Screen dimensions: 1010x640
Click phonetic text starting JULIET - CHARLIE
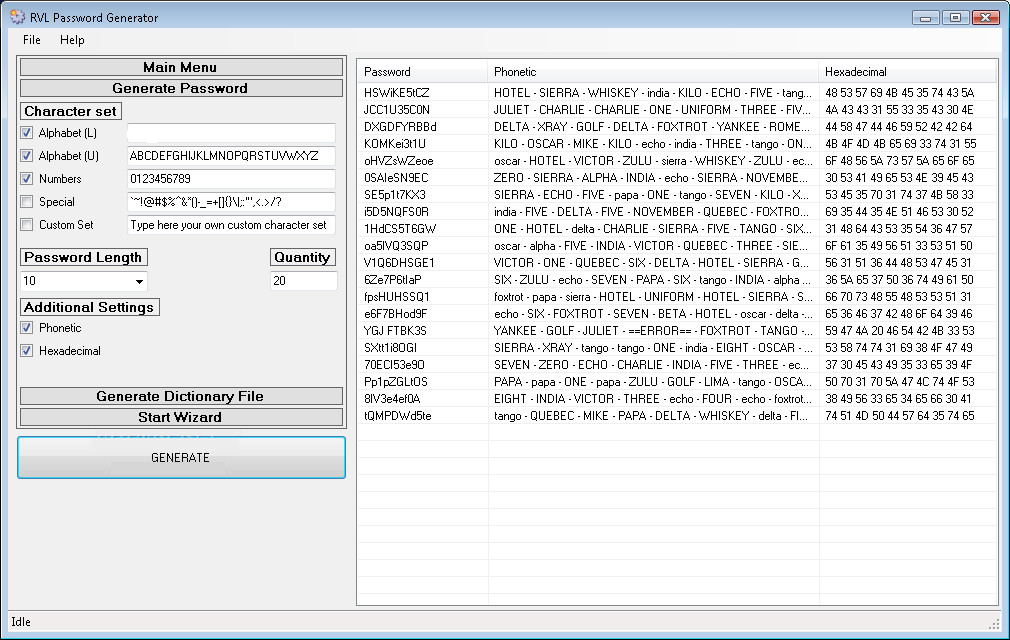pyautogui.click(x=653, y=110)
